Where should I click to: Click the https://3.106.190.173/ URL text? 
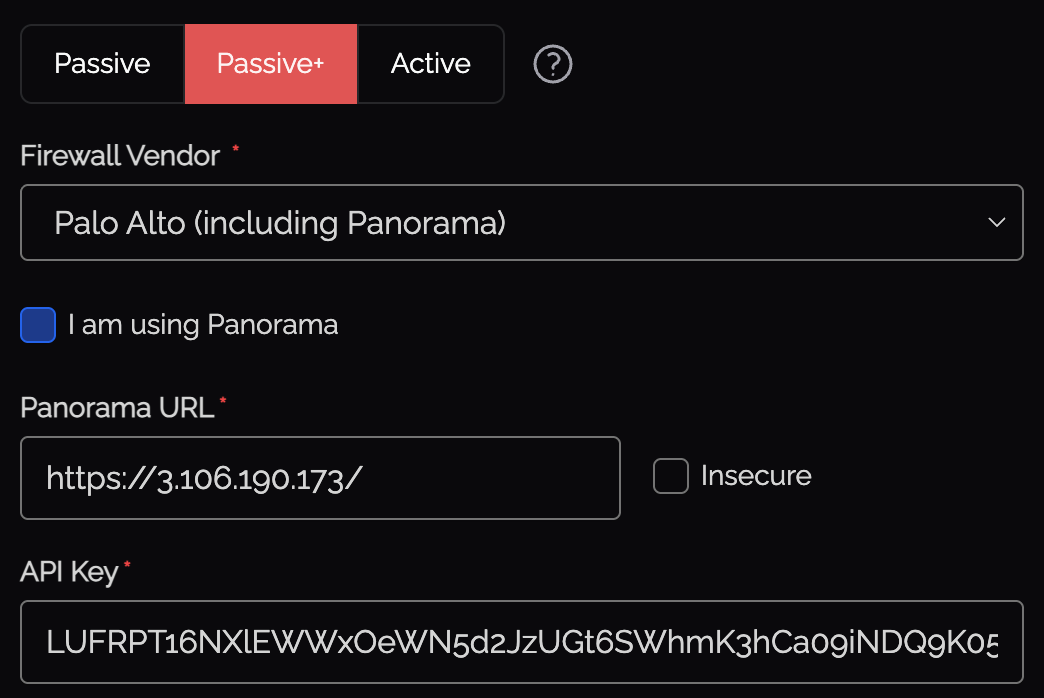point(203,478)
